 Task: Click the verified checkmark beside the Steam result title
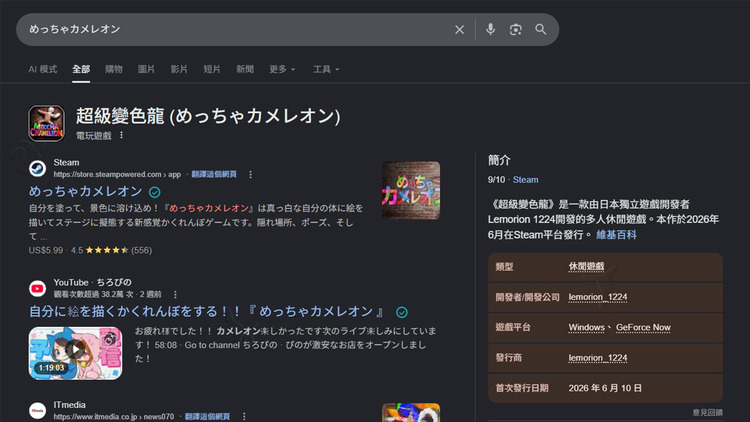tap(154, 192)
